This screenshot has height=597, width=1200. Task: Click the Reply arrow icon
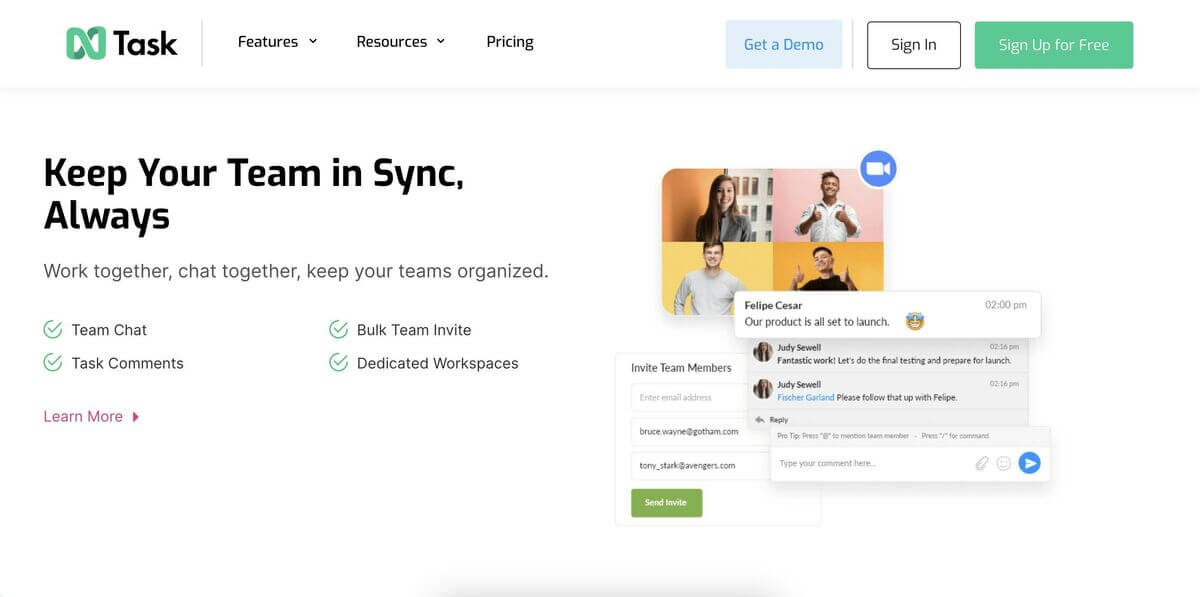(x=760, y=420)
